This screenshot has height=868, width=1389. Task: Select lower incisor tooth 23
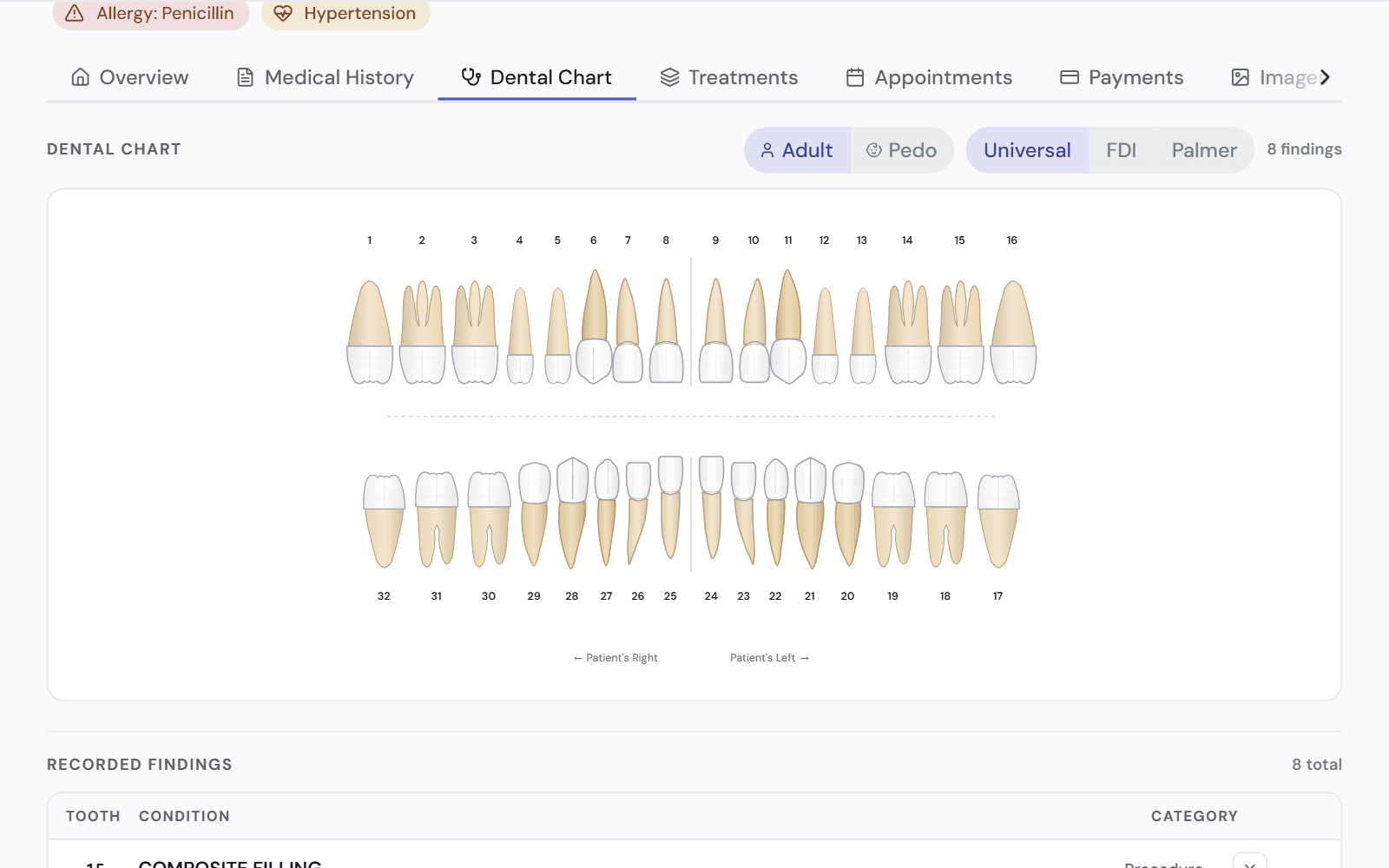click(744, 513)
